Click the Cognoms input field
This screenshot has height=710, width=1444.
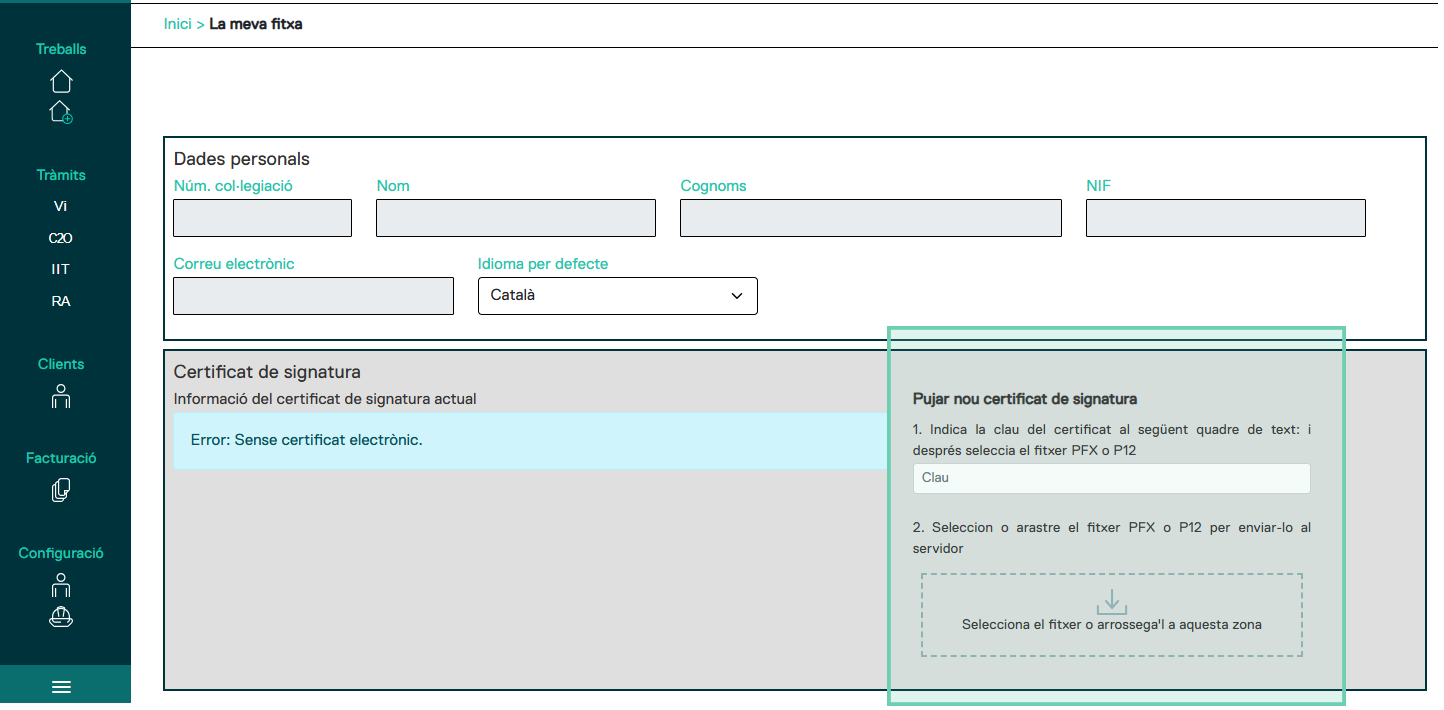870,218
